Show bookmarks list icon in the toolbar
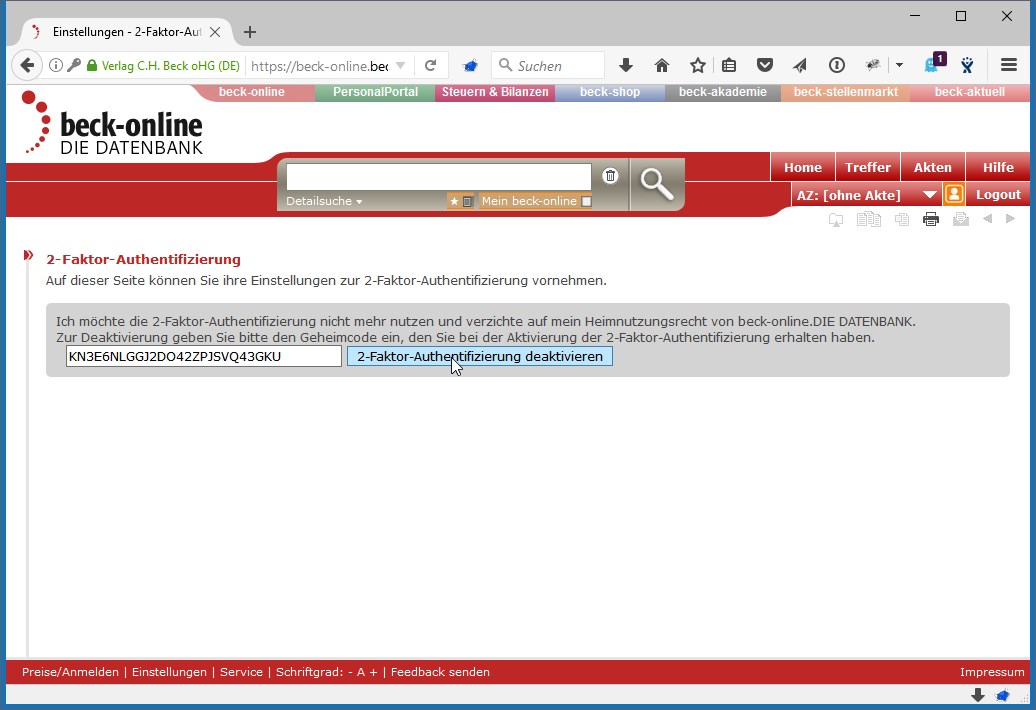The width and height of the screenshot is (1036, 710). (x=729, y=65)
